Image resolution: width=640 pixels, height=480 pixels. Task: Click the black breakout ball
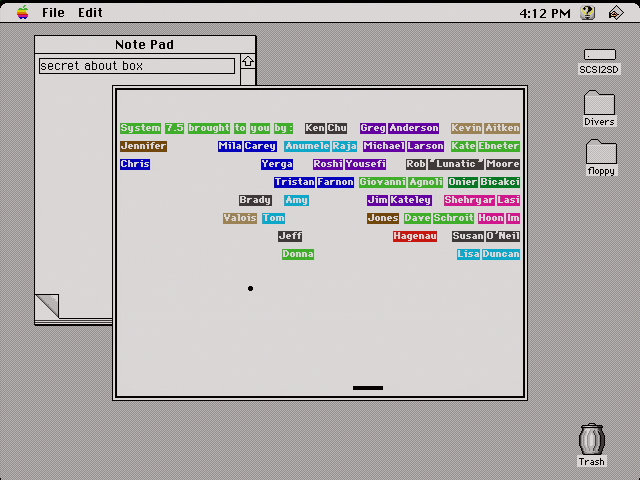click(250, 289)
